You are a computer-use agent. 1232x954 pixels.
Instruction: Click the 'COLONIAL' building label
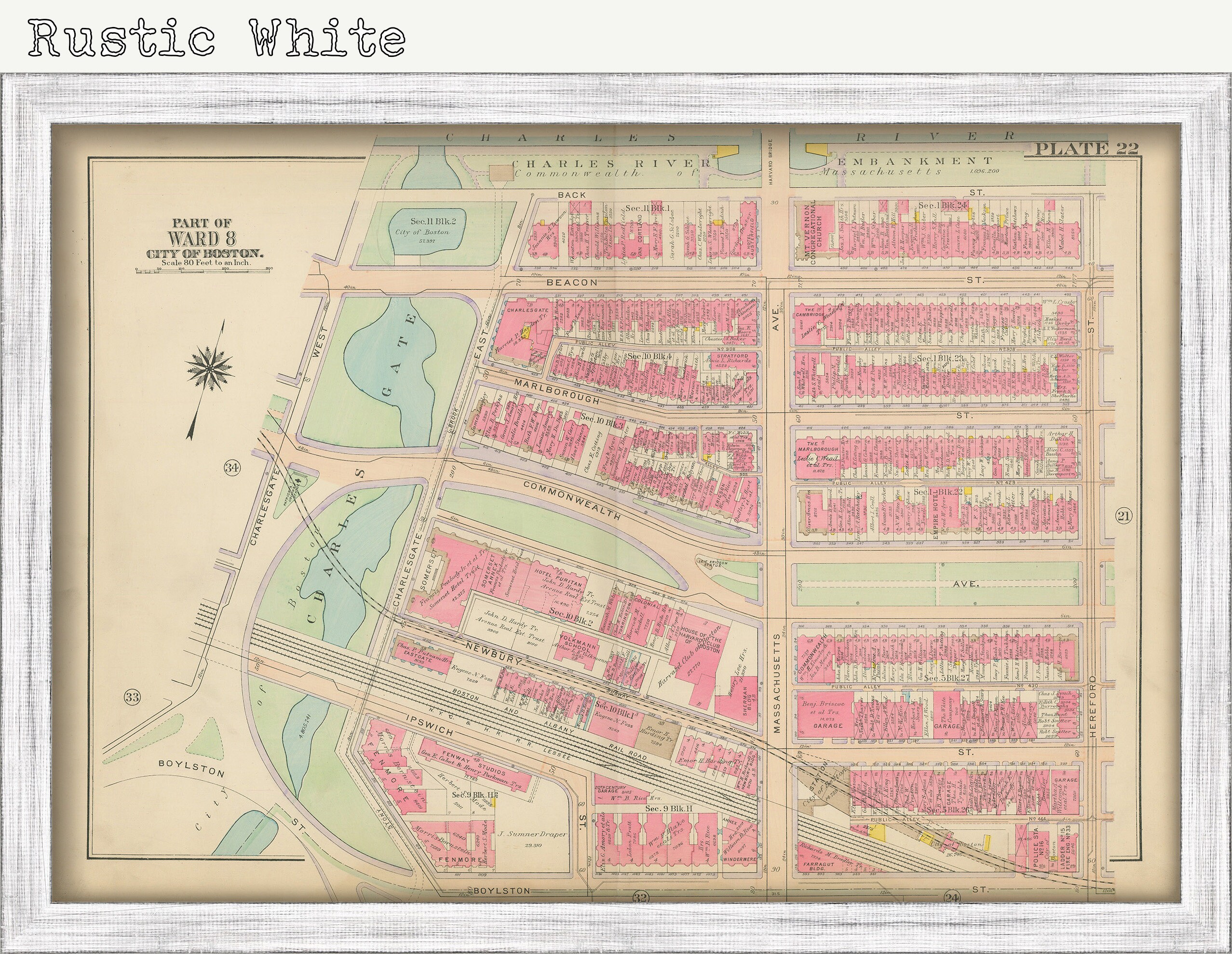click(x=647, y=604)
